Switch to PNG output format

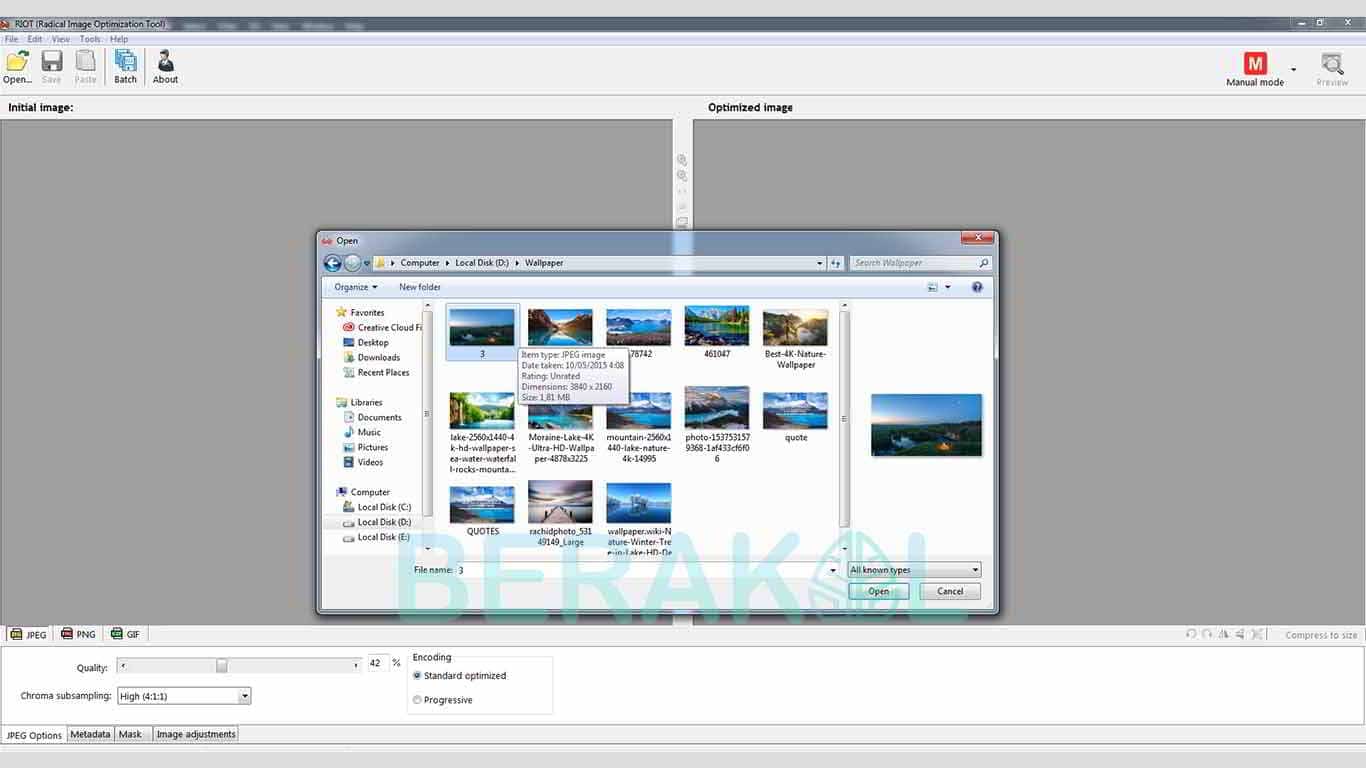click(x=79, y=634)
